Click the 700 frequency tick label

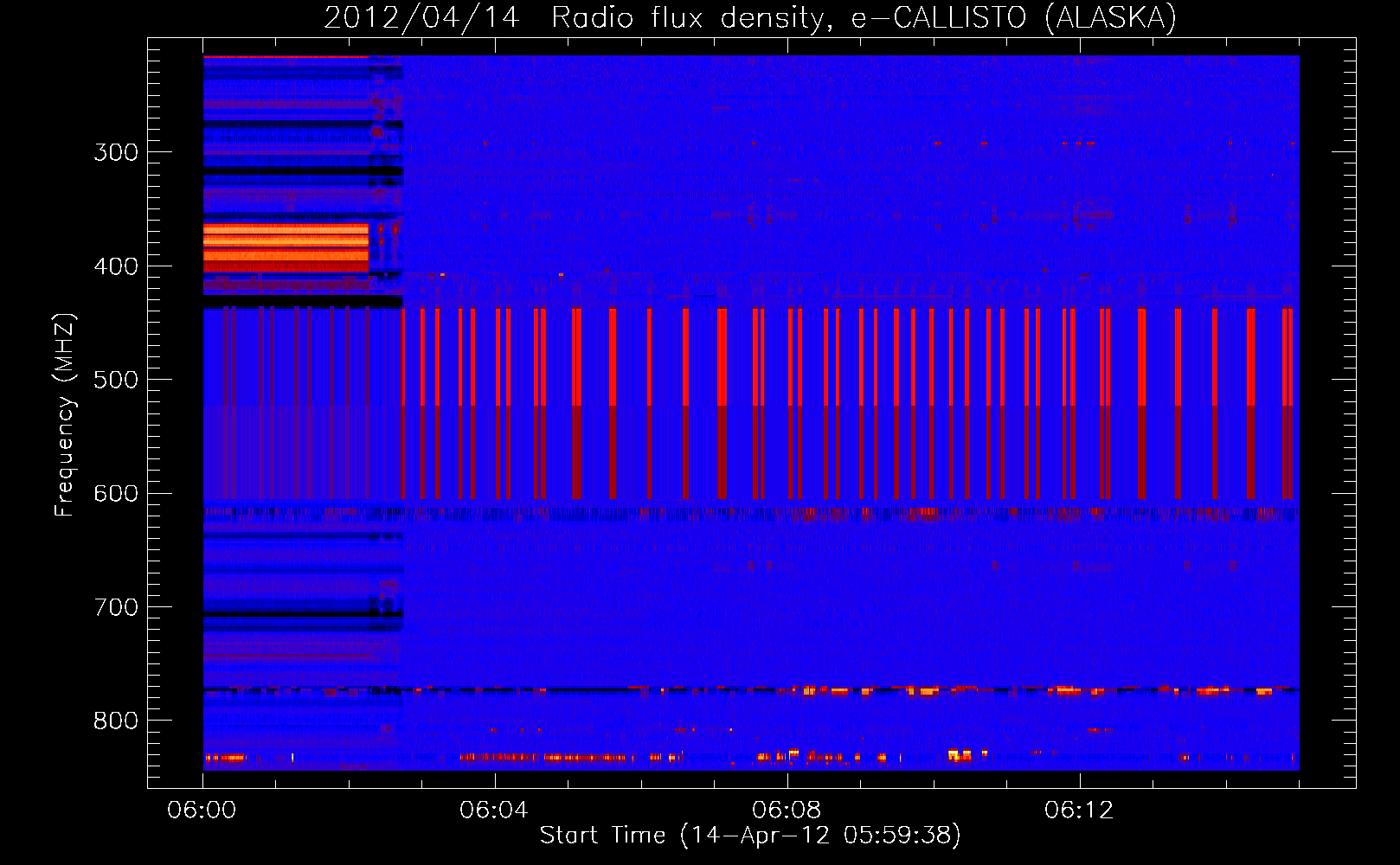(x=116, y=607)
